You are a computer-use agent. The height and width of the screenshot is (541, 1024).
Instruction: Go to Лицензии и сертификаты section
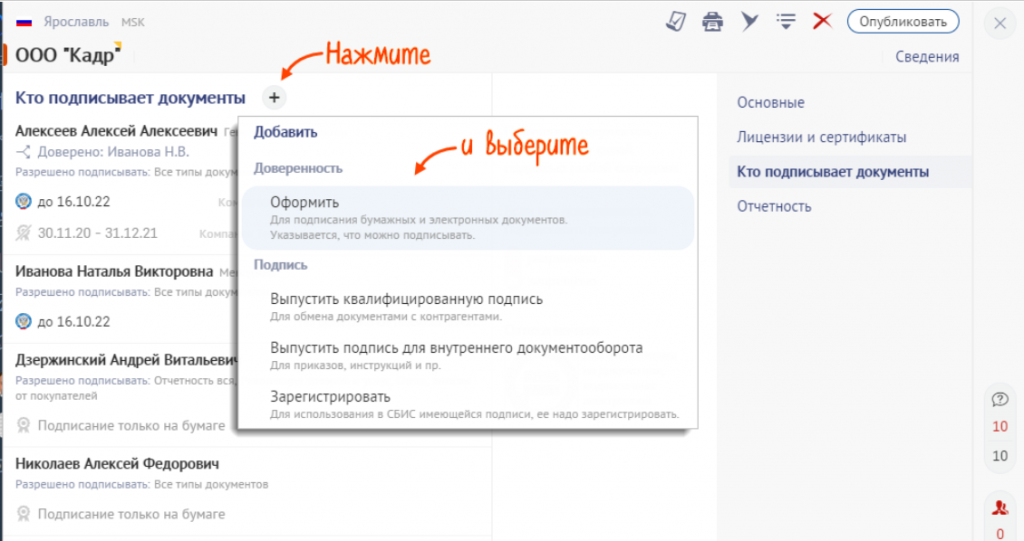(x=821, y=137)
